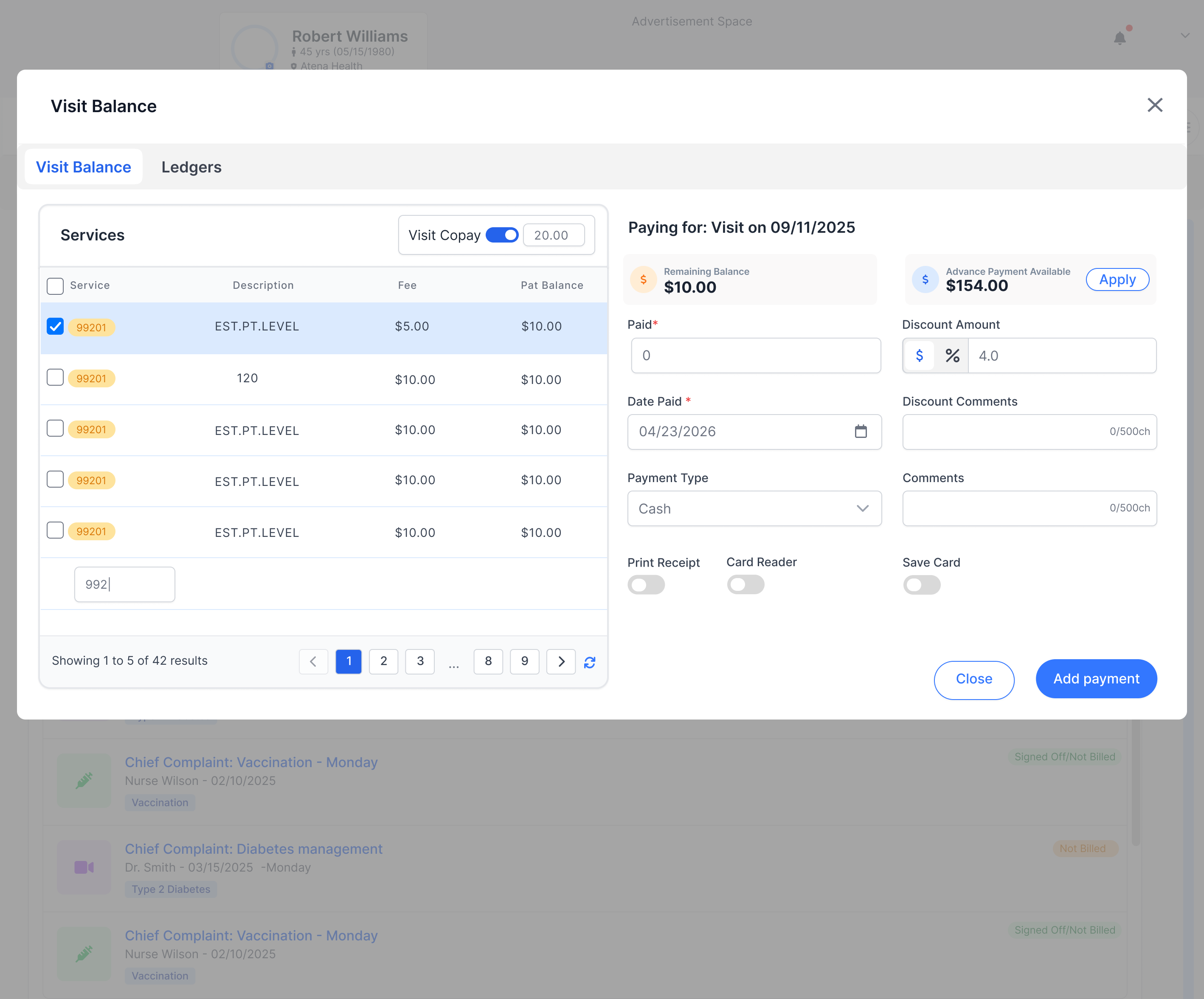Open the notifications bell in background page

coord(1120,38)
